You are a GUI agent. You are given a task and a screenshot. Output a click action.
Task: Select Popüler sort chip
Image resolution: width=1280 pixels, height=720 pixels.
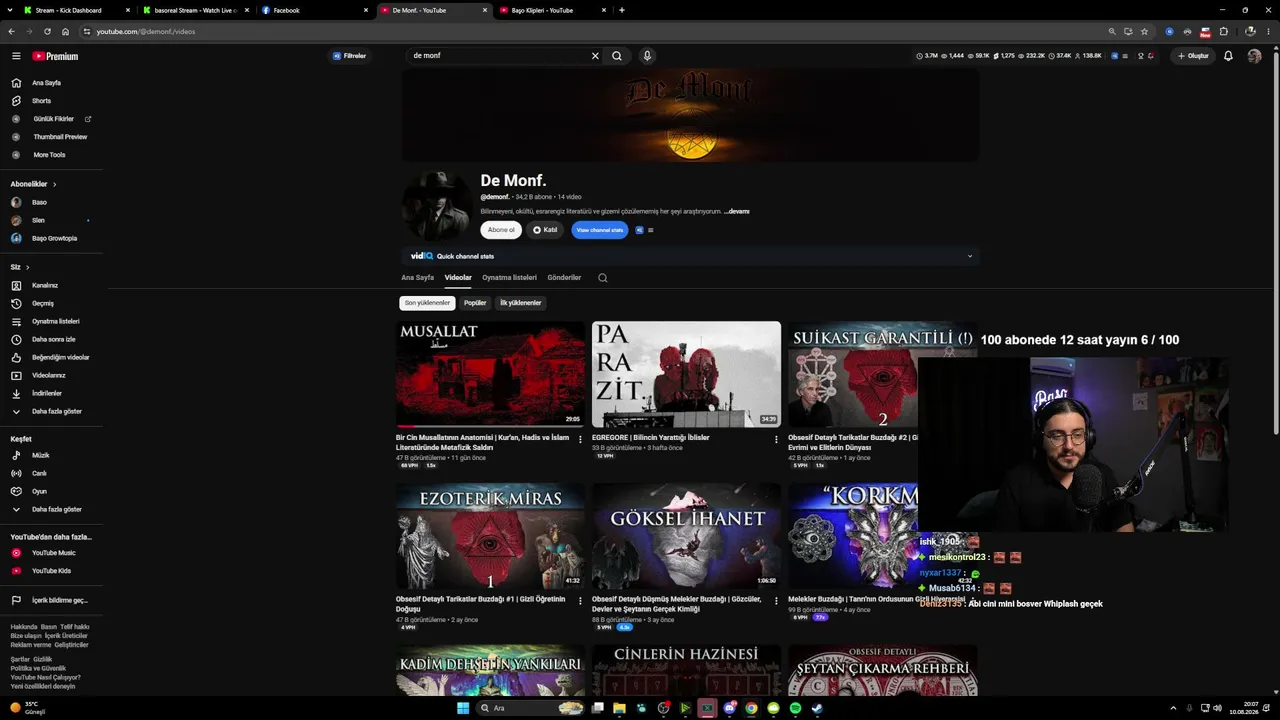pos(475,303)
